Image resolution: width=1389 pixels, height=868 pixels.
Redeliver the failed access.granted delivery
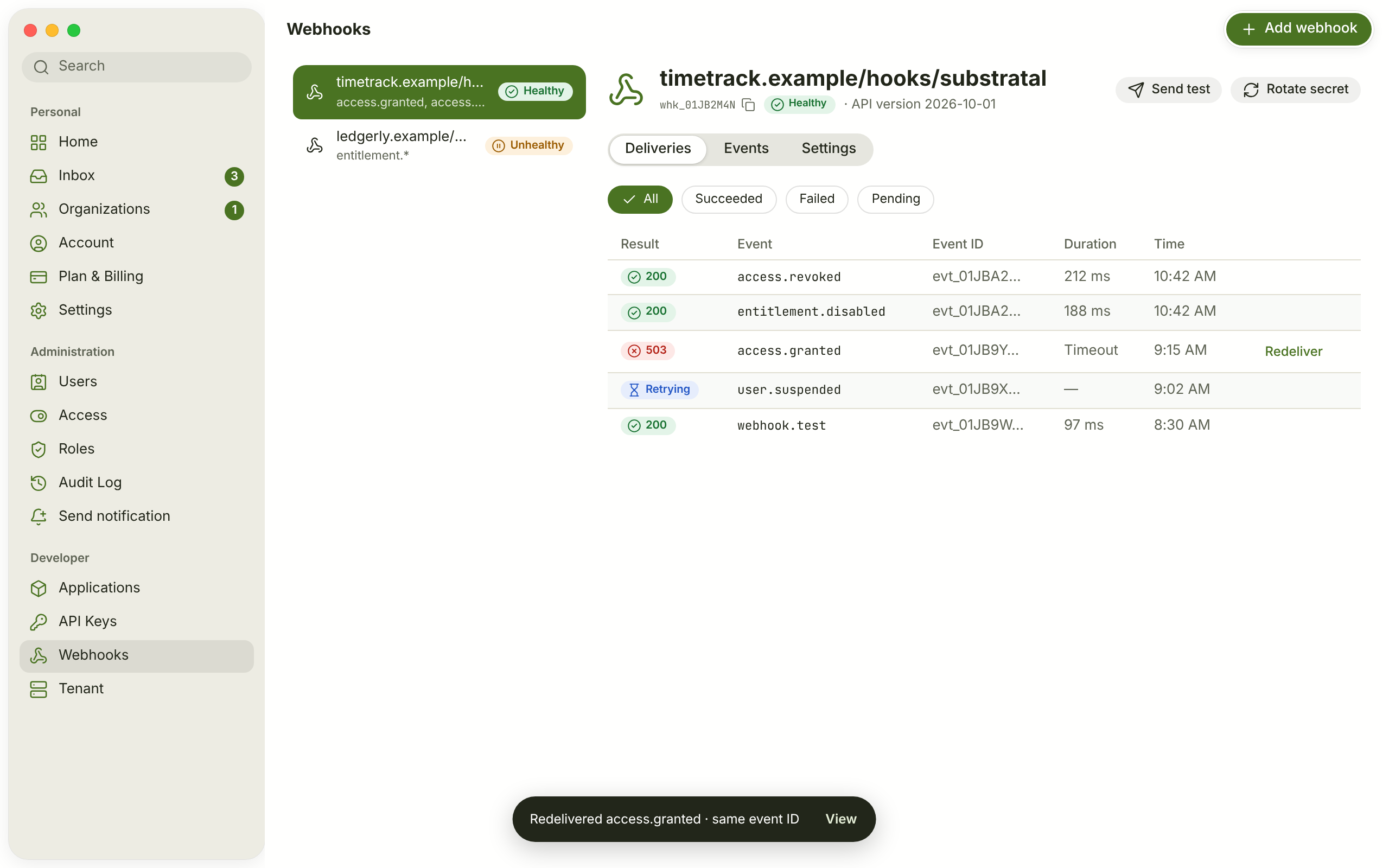tap(1293, 352)
